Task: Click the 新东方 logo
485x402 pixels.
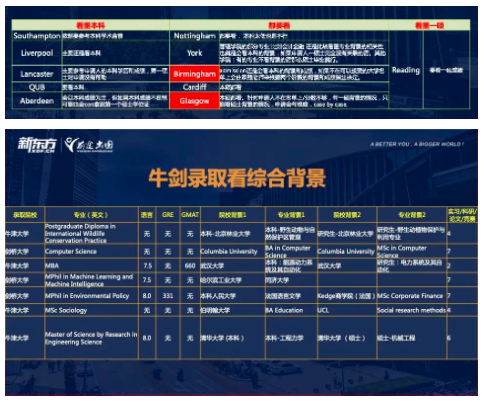Action: point(37,145)
